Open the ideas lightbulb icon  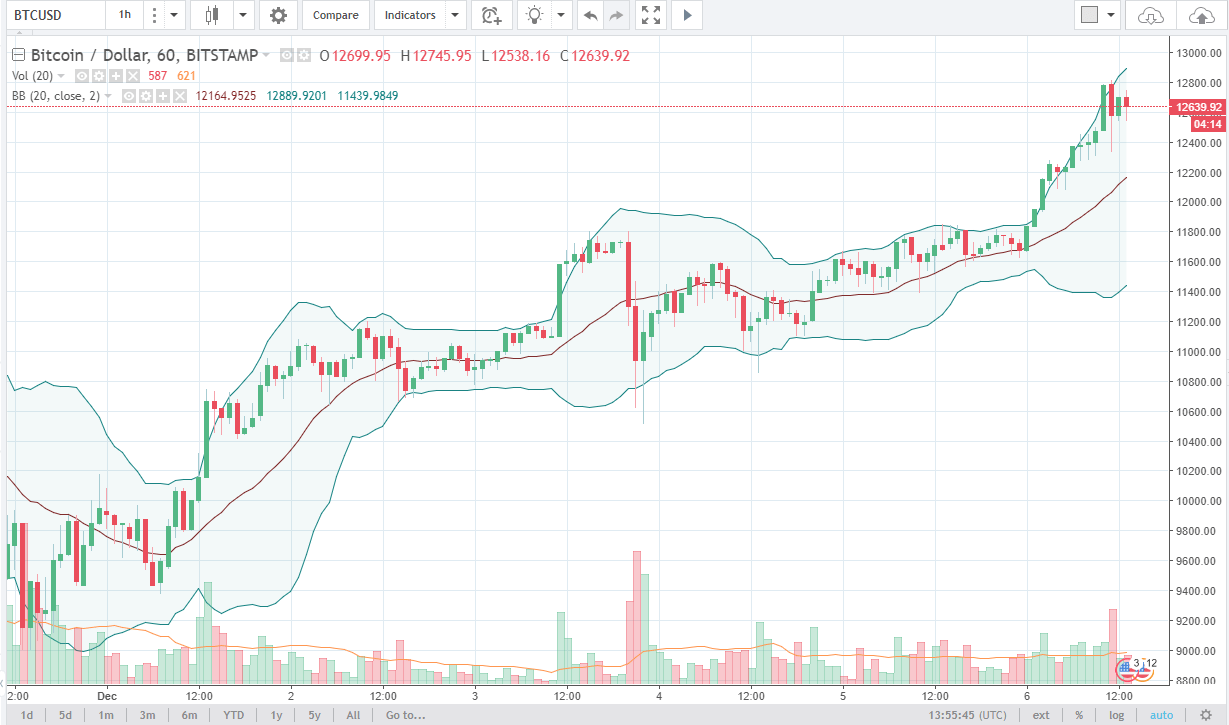[x=535, y=15]
